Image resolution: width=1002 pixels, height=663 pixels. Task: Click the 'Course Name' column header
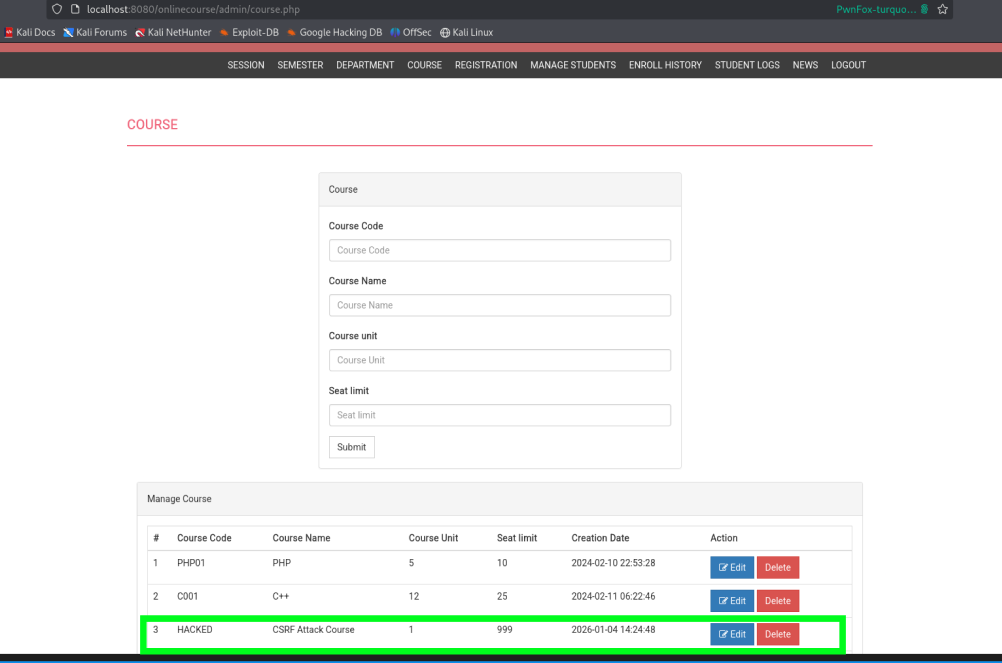coord(302,538)
